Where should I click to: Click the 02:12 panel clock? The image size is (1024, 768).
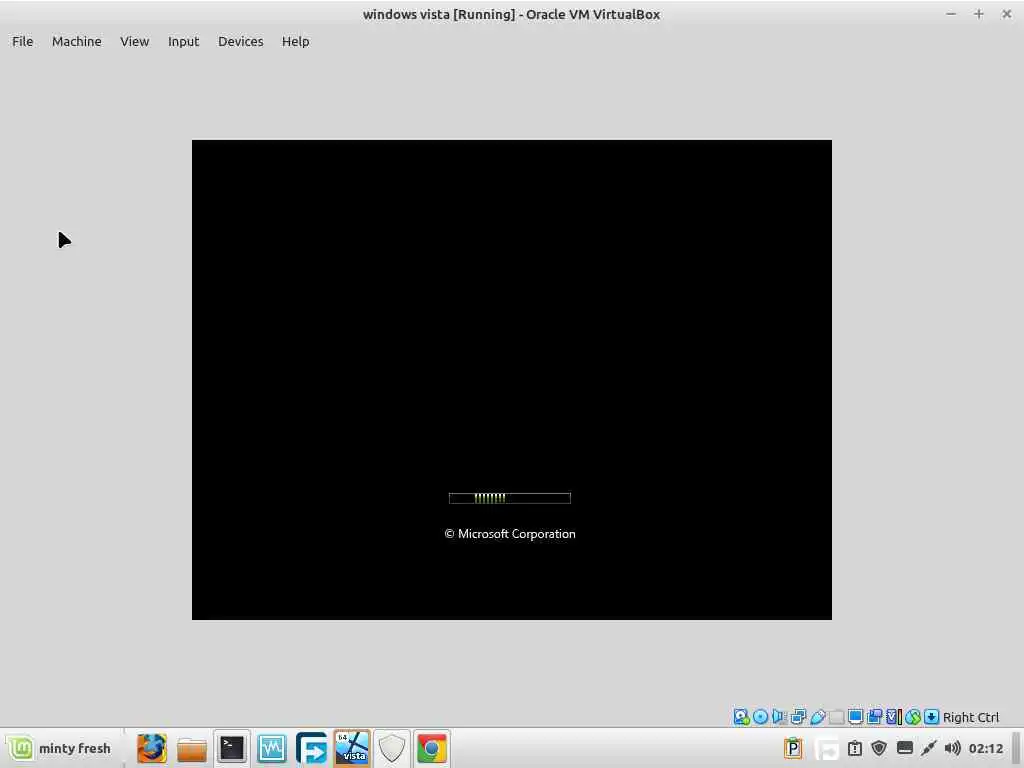[985, 748]
